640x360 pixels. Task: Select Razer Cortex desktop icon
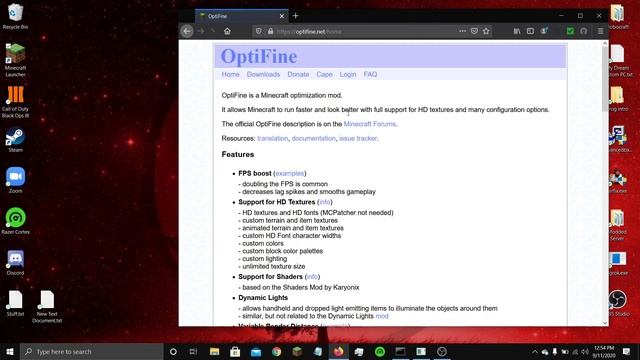point(15,221)
